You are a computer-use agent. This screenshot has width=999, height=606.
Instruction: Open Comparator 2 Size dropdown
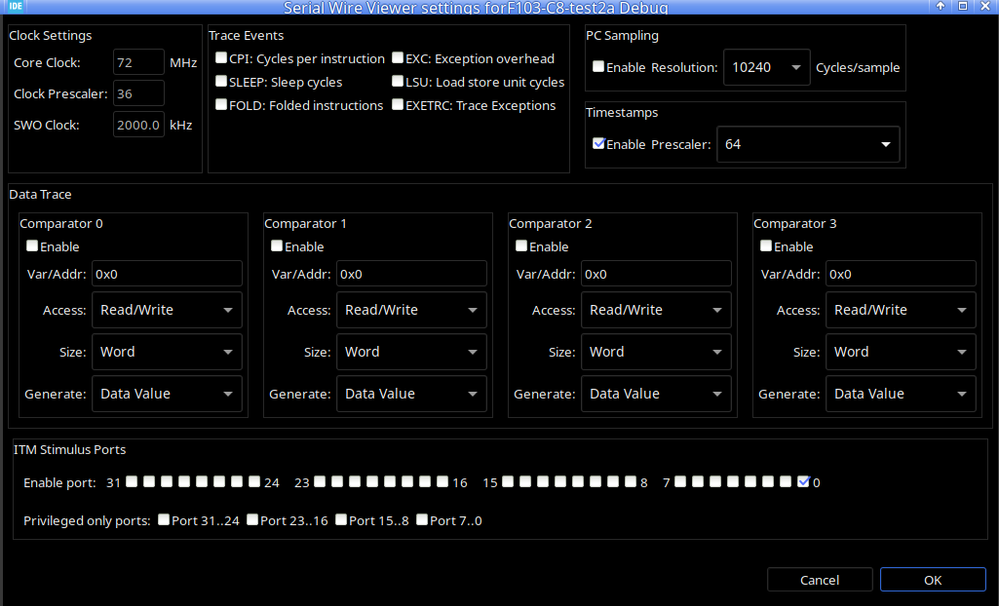(656, 352)
